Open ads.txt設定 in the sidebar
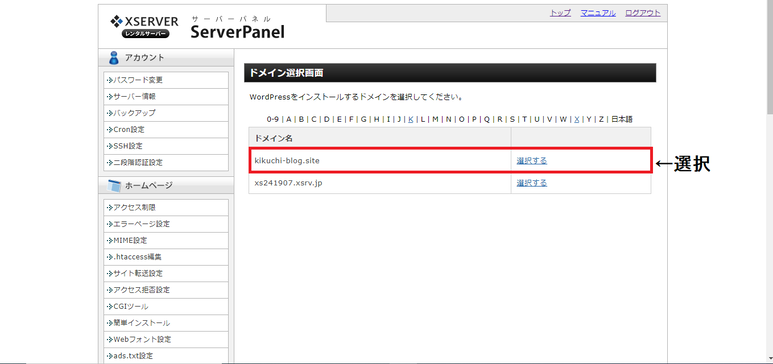 (166, 356)
